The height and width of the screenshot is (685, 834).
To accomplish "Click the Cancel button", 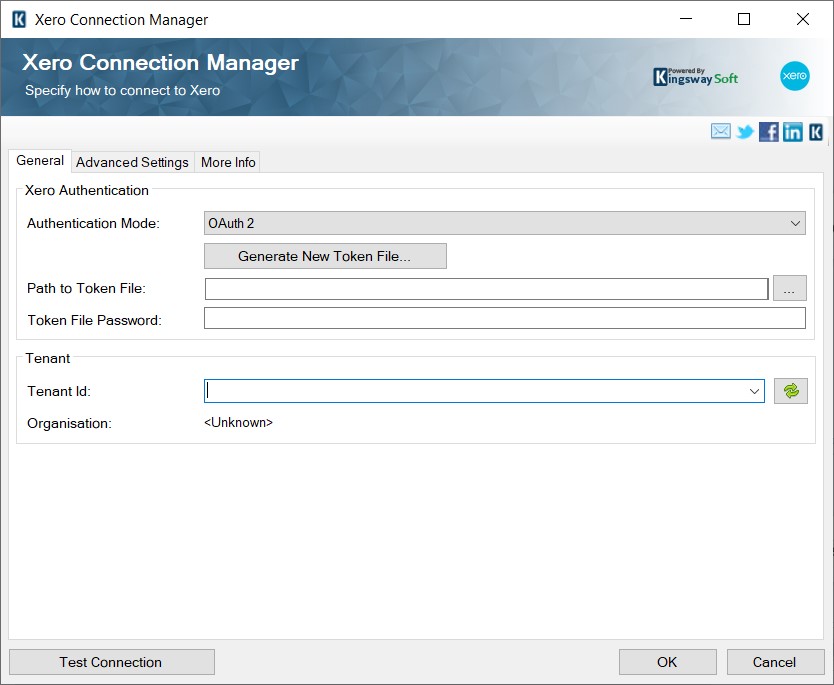I will click(775, 662).
